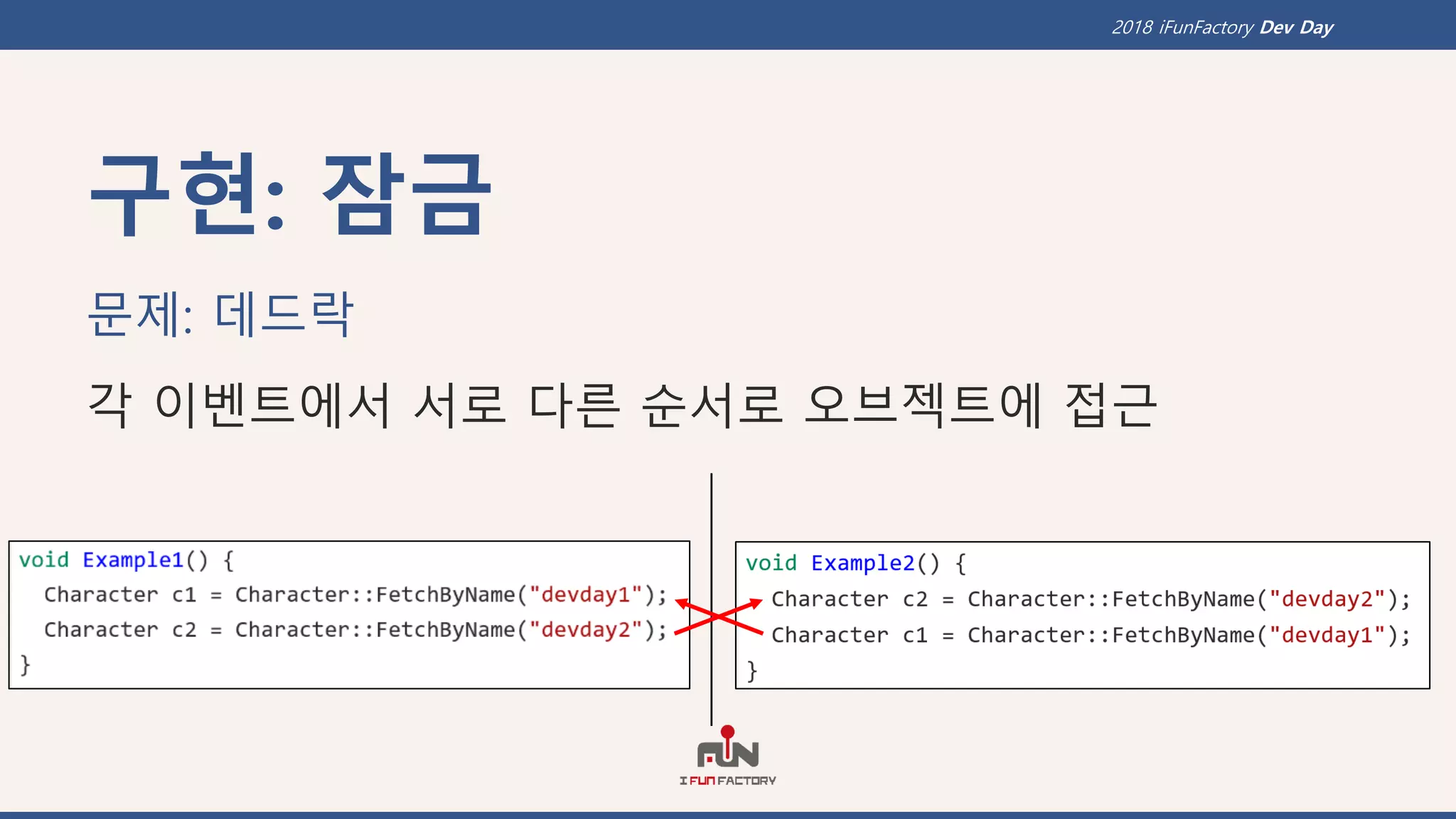Click the '2018 iFunFactory Dev Day' header text
This screenshot has width=1456, height=819.
(1222, 27)
